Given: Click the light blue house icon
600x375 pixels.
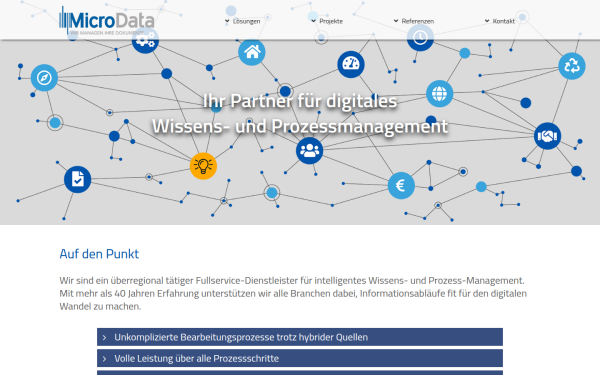Looking at the screenshot, I should tap(252, 52).
